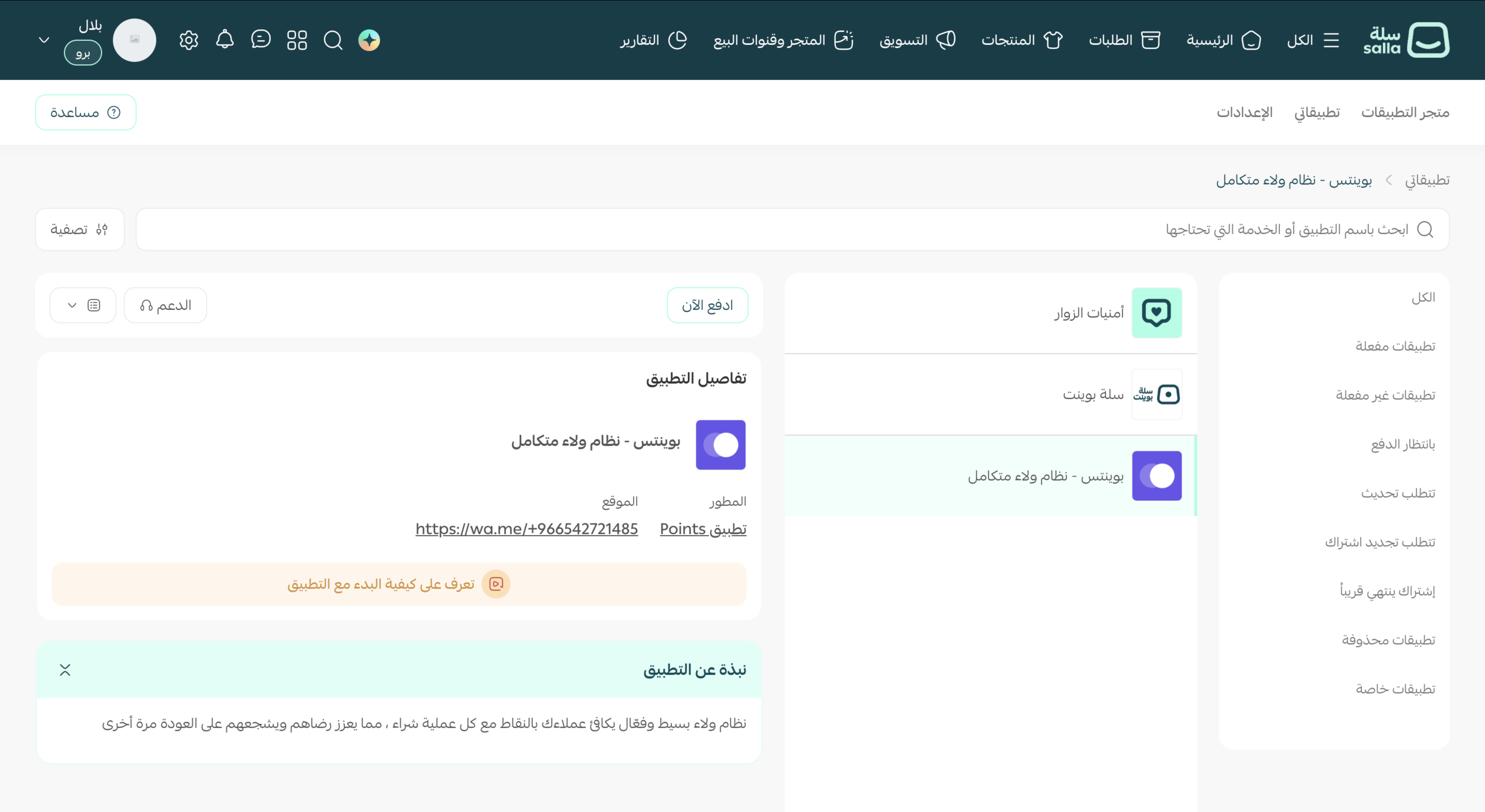
Task: Click the colorful AI assistant star icon
Action: (369, 40)
